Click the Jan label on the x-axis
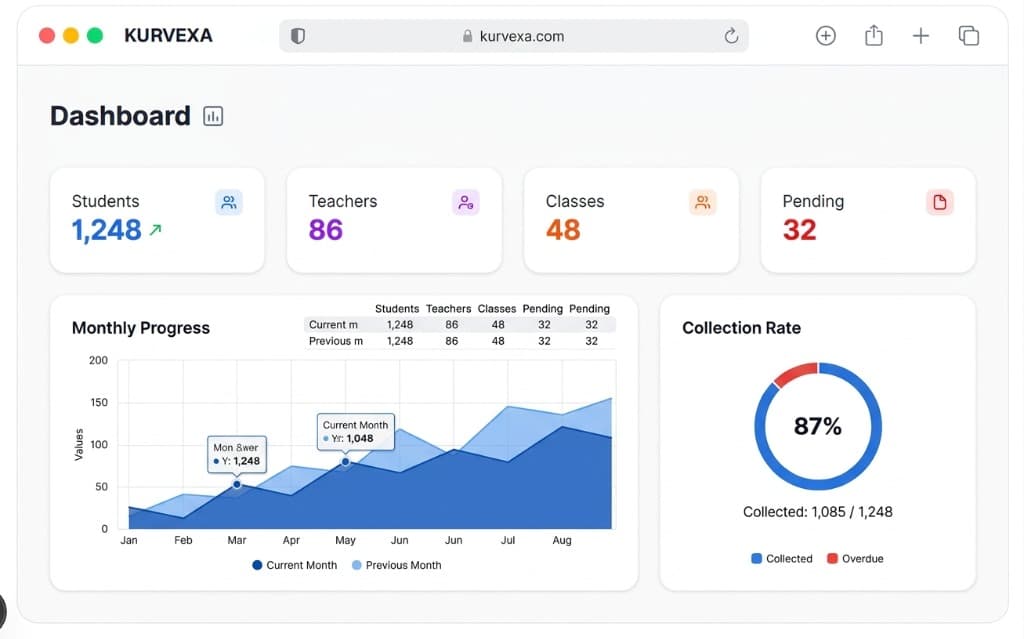 [129, 540]
